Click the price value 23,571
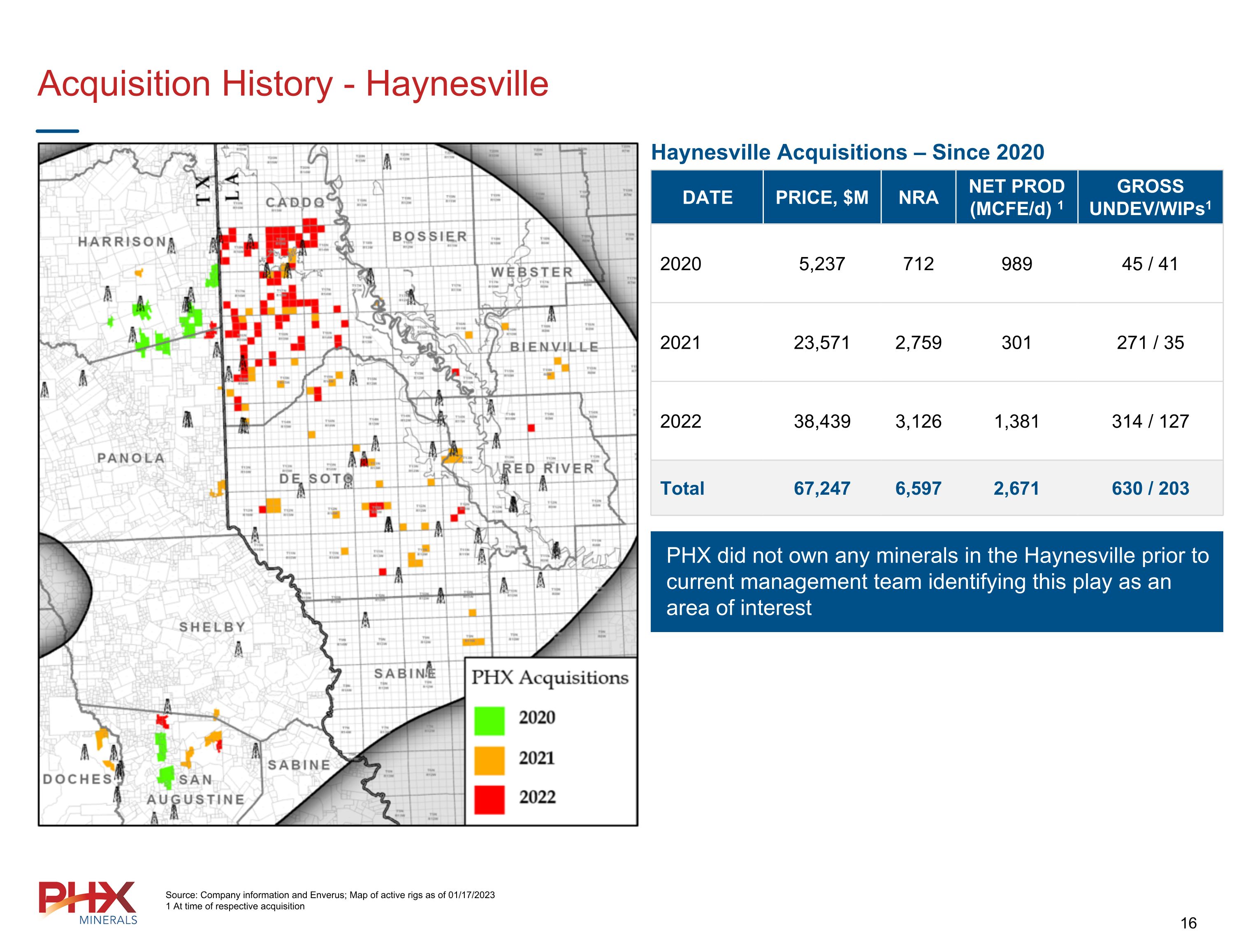Screen dimensions: 1234x952 click(822, 343)
